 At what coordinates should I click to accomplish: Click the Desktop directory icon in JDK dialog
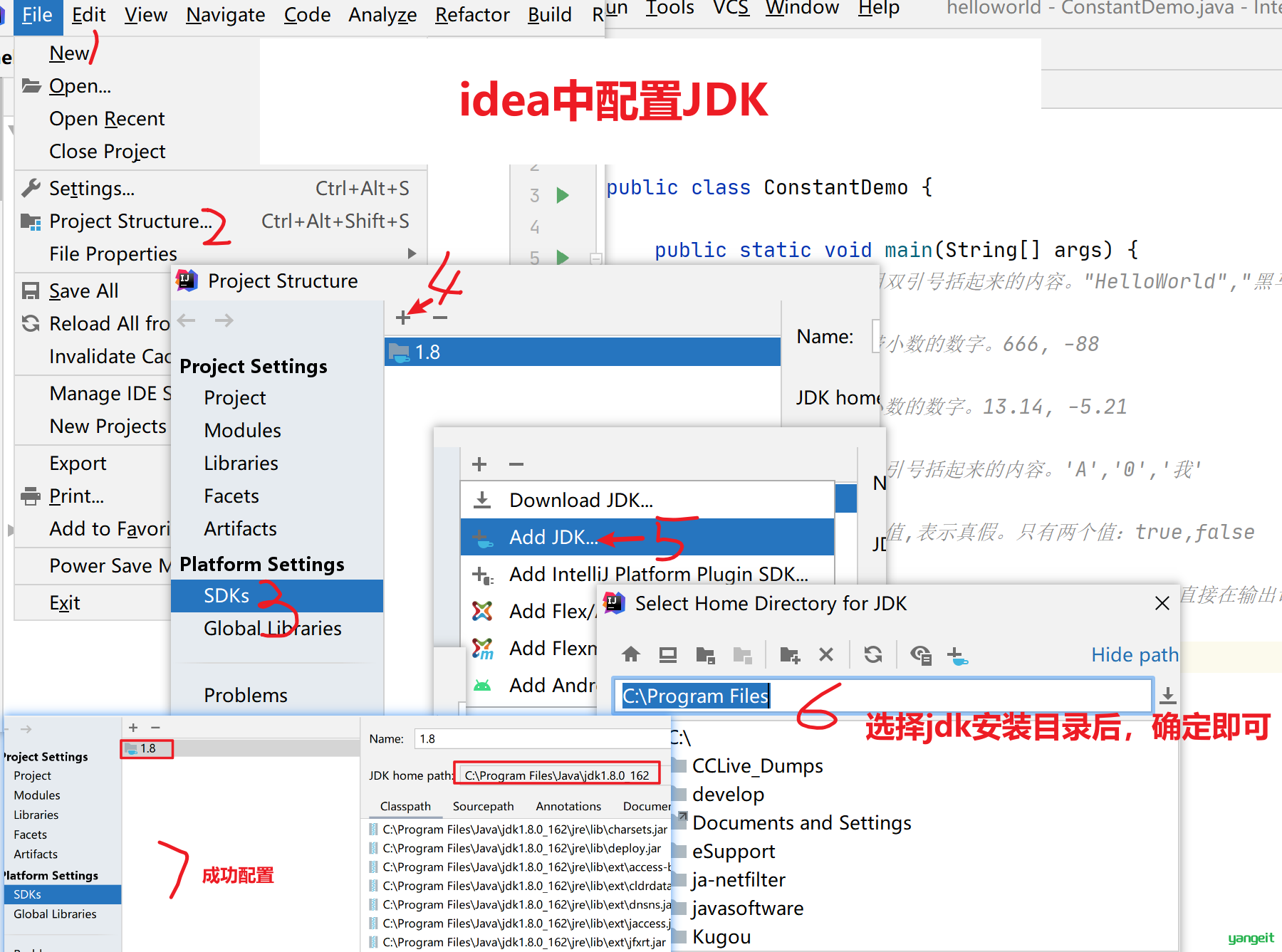[668, 654]
